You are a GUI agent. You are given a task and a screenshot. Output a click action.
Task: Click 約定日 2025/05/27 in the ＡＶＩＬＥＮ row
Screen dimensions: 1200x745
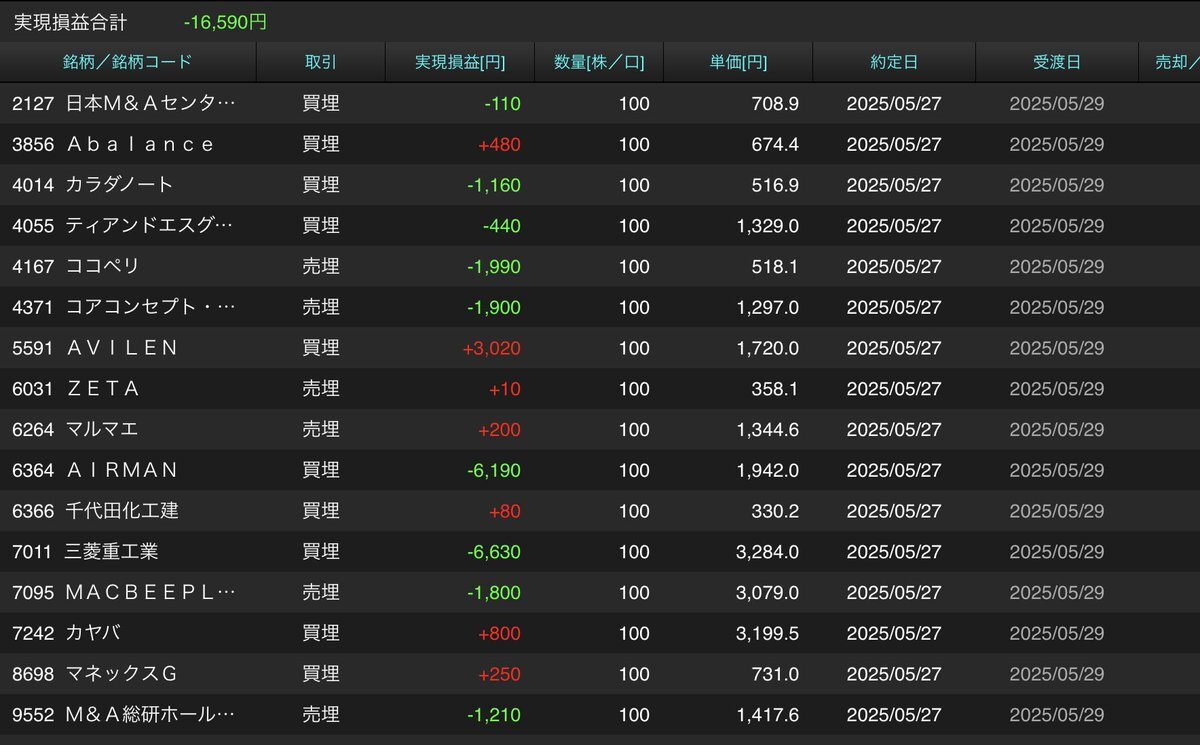pyautogui.click(x=894, y=348)
